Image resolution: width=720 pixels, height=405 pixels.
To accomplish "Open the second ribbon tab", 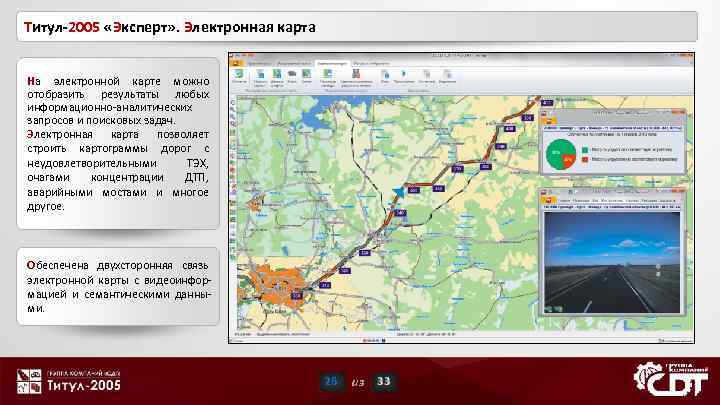I will pos(294,63).
